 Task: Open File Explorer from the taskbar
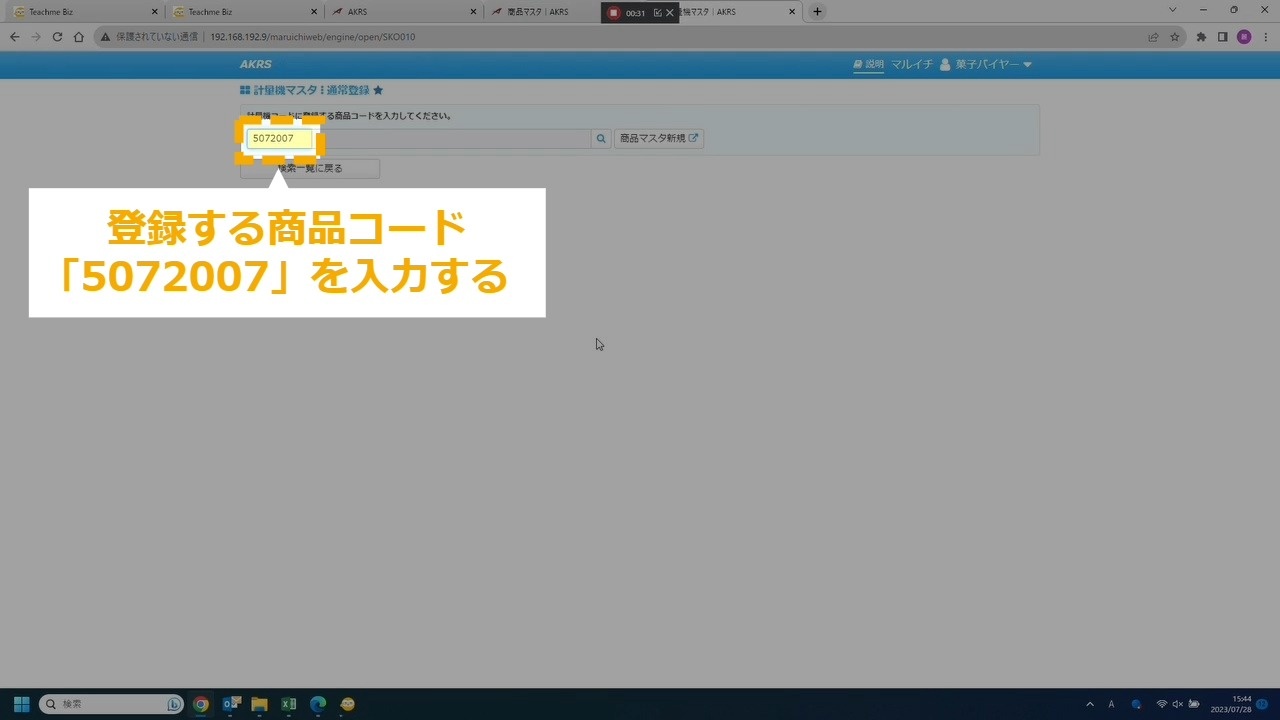tap(259, 704)
